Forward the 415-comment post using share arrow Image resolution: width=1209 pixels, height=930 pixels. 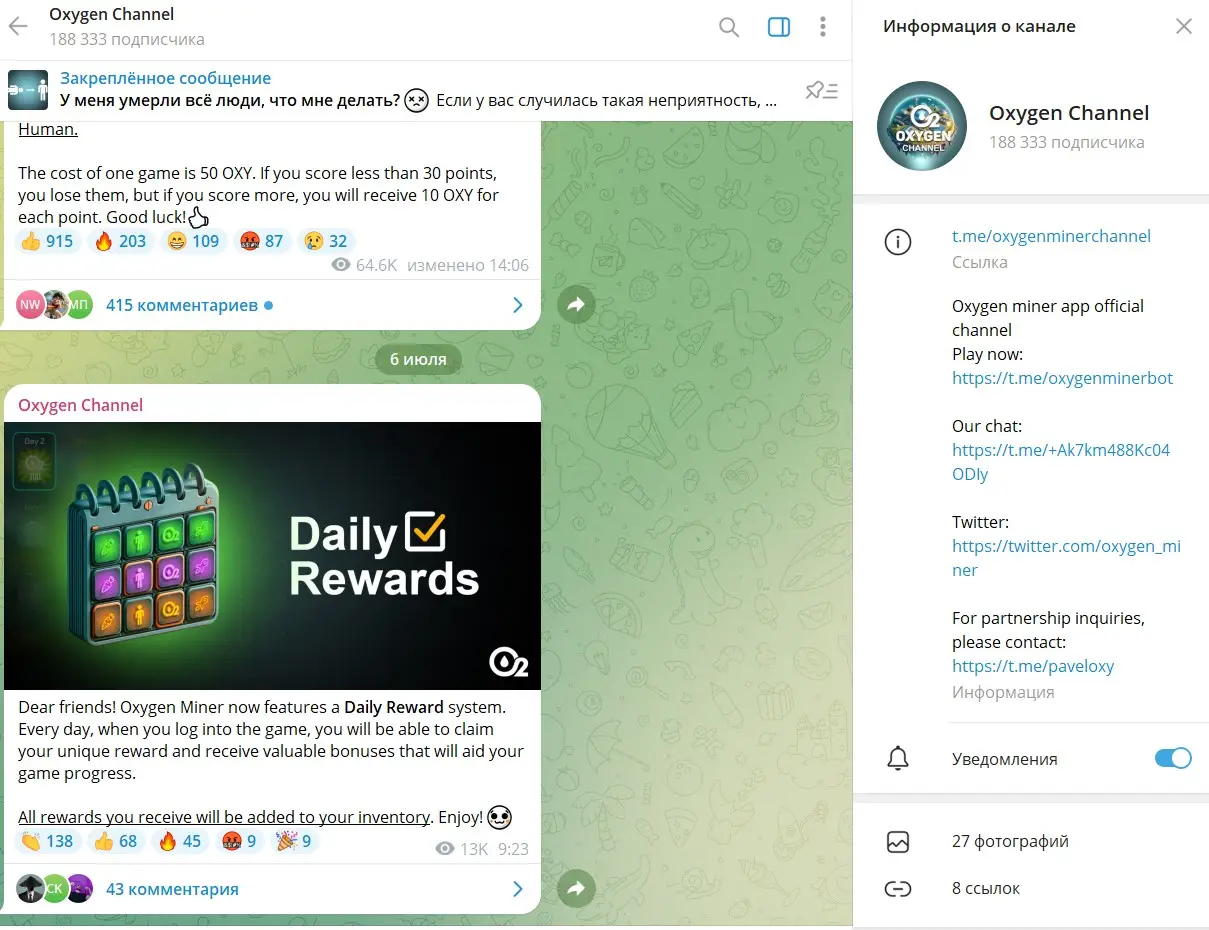[576, 305]
